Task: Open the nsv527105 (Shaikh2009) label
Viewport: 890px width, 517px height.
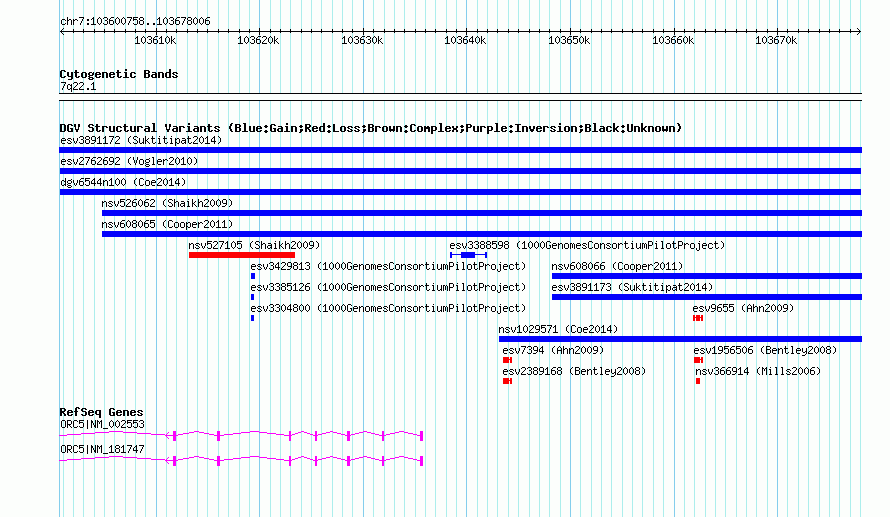Action: 254,245
